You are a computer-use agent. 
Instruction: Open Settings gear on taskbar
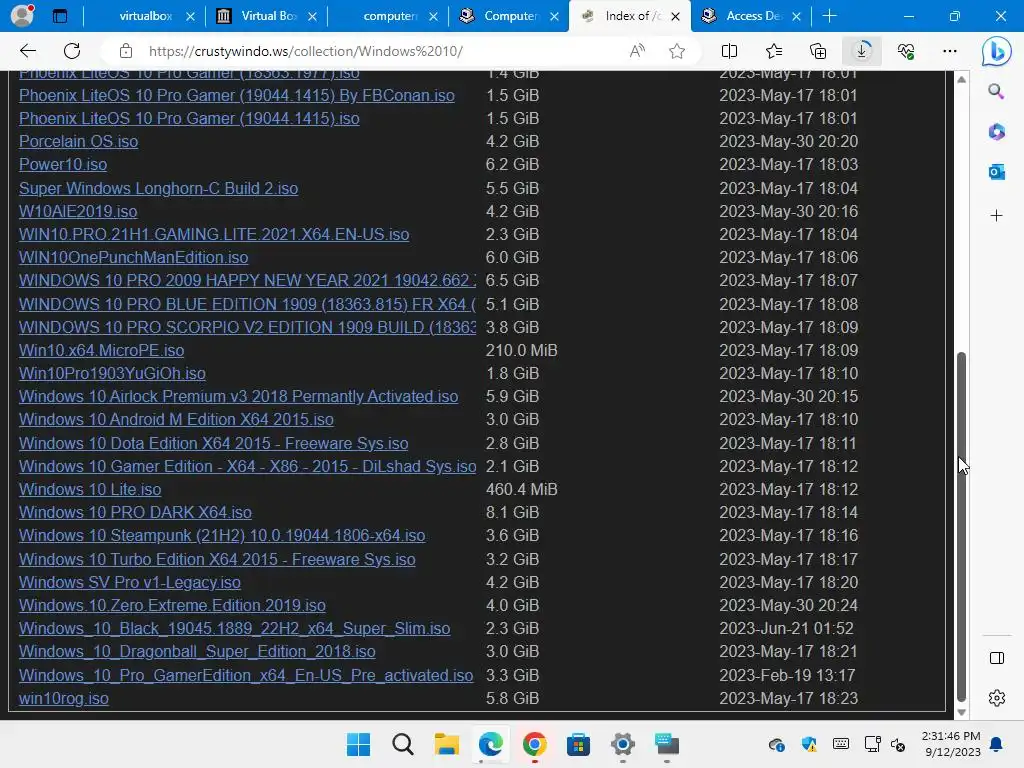point(622,744)
